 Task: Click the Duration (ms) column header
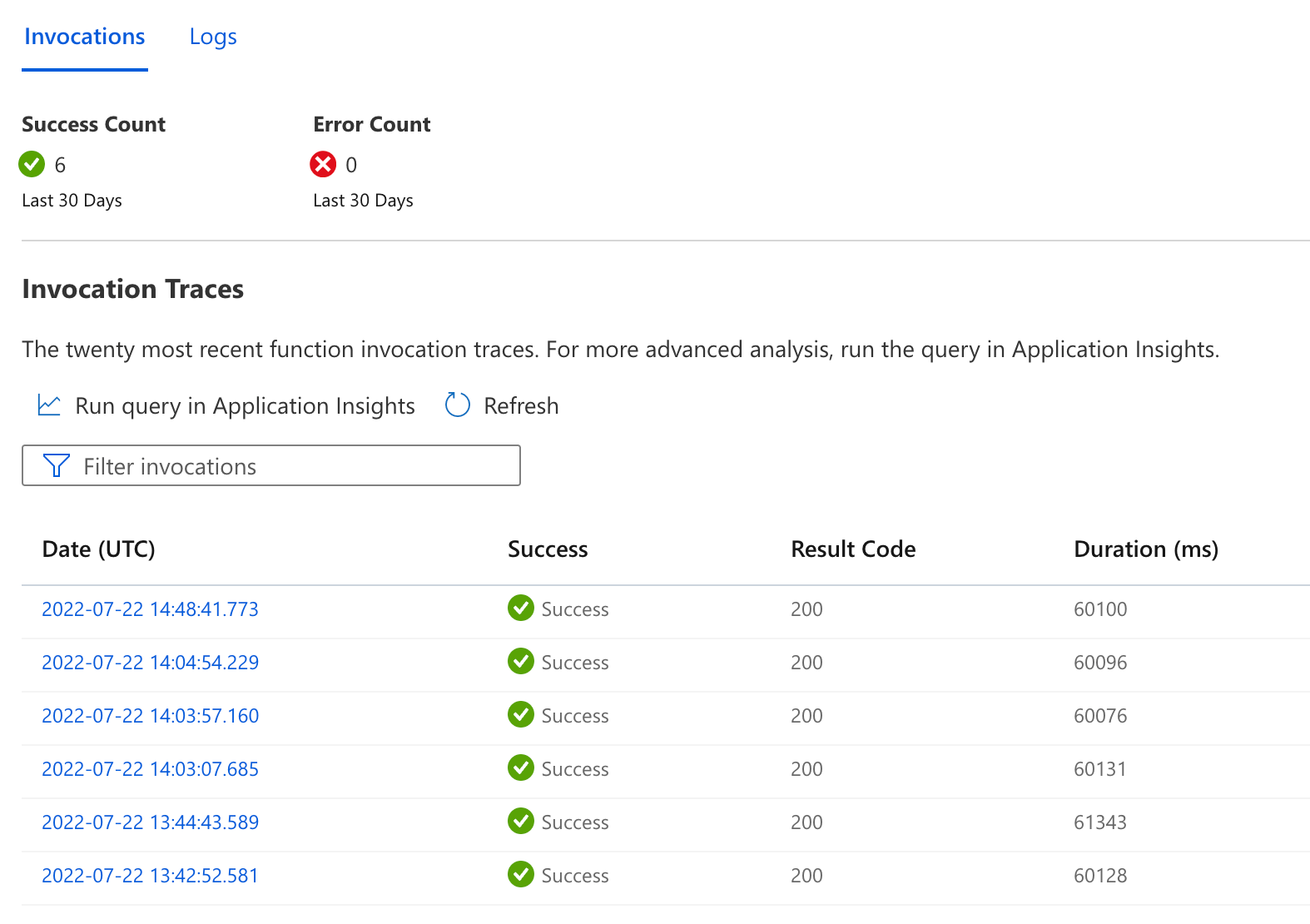click(x=1145, y=549)
